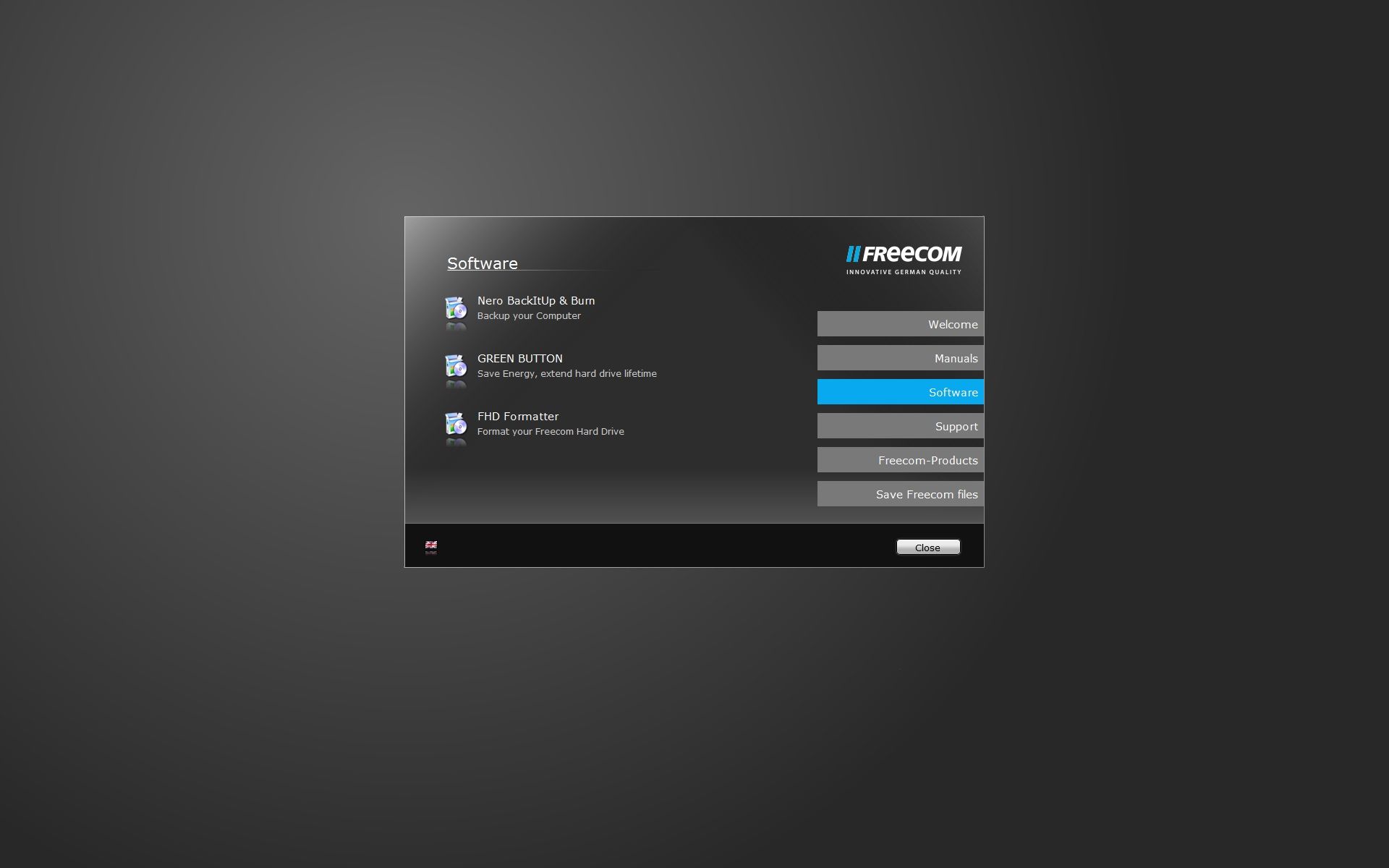Click 'Backup your Computer' description text
Viewport: 1389px width, 868px height.
click(529, 316)
